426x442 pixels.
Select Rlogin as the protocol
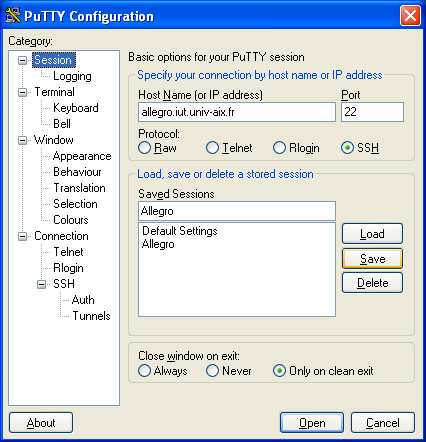pos(279,148)
